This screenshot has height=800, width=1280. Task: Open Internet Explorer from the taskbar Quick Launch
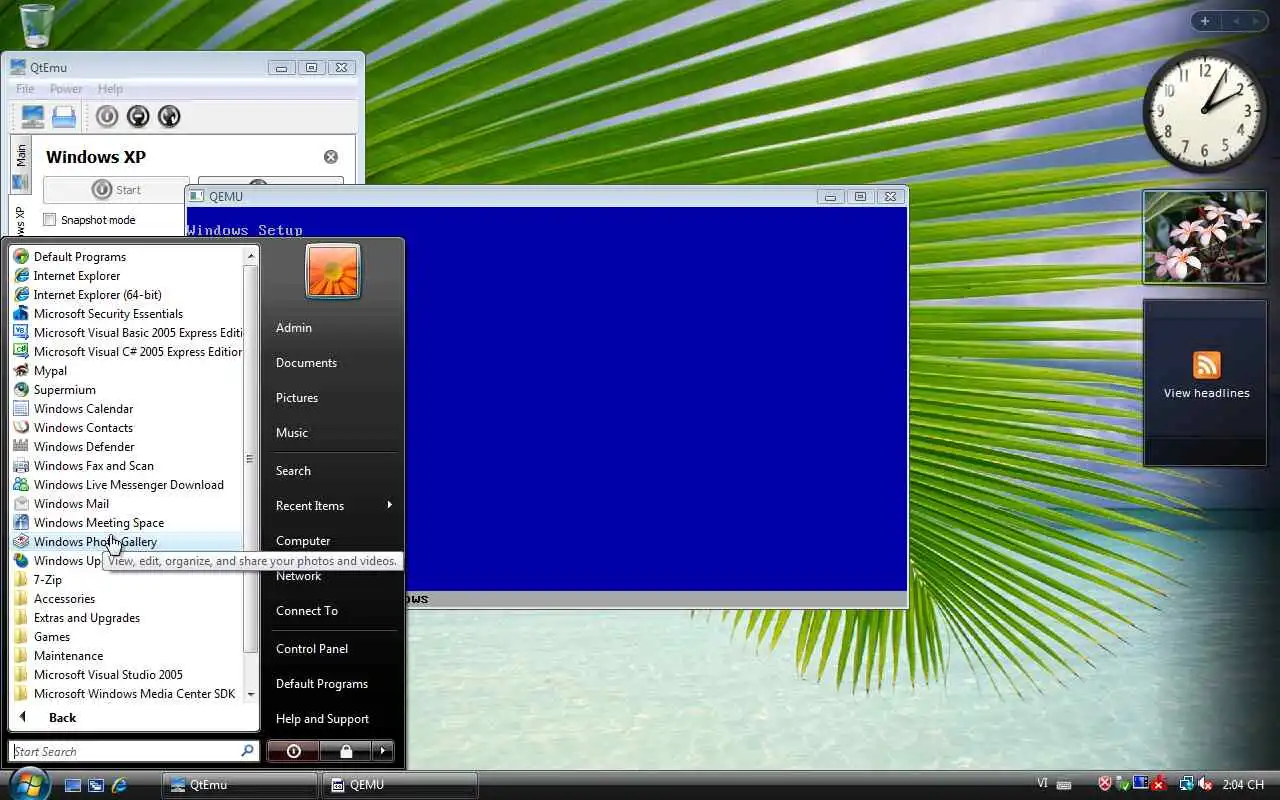coord(119,785)
